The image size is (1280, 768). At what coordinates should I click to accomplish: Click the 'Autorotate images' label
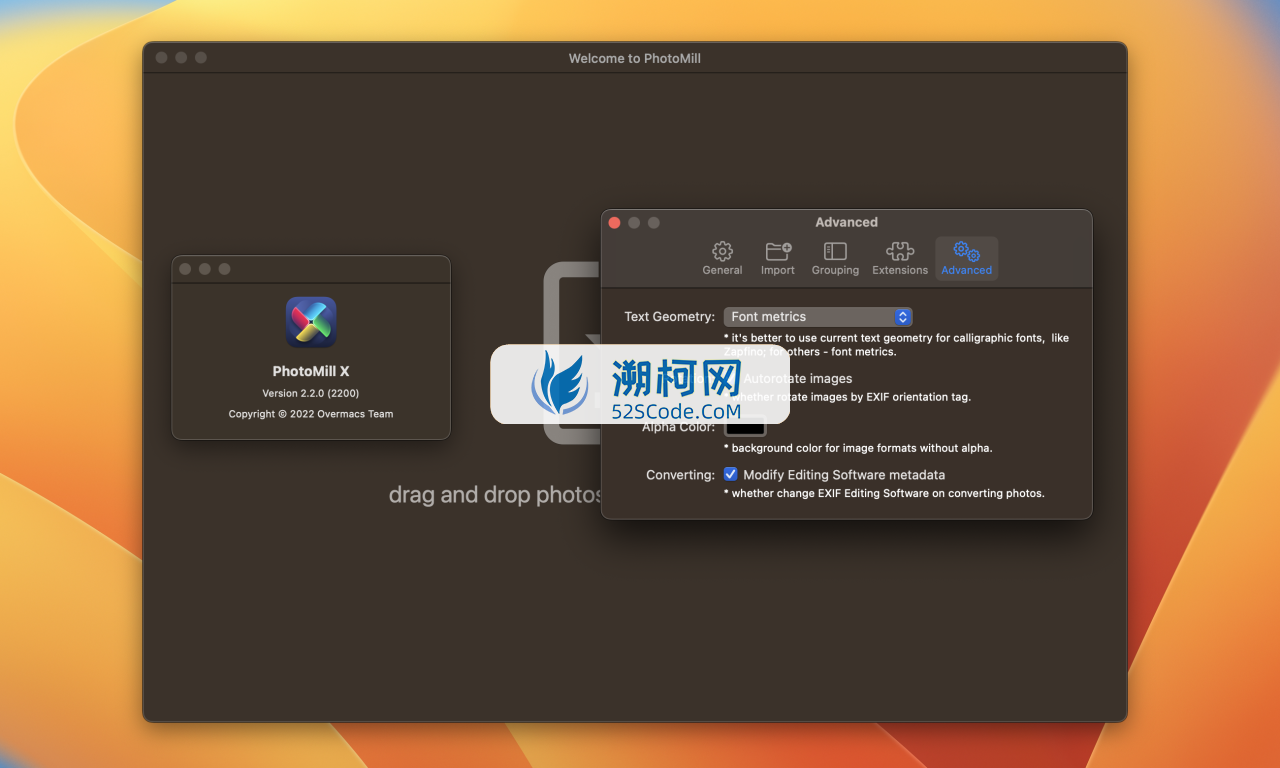(798, 379)
